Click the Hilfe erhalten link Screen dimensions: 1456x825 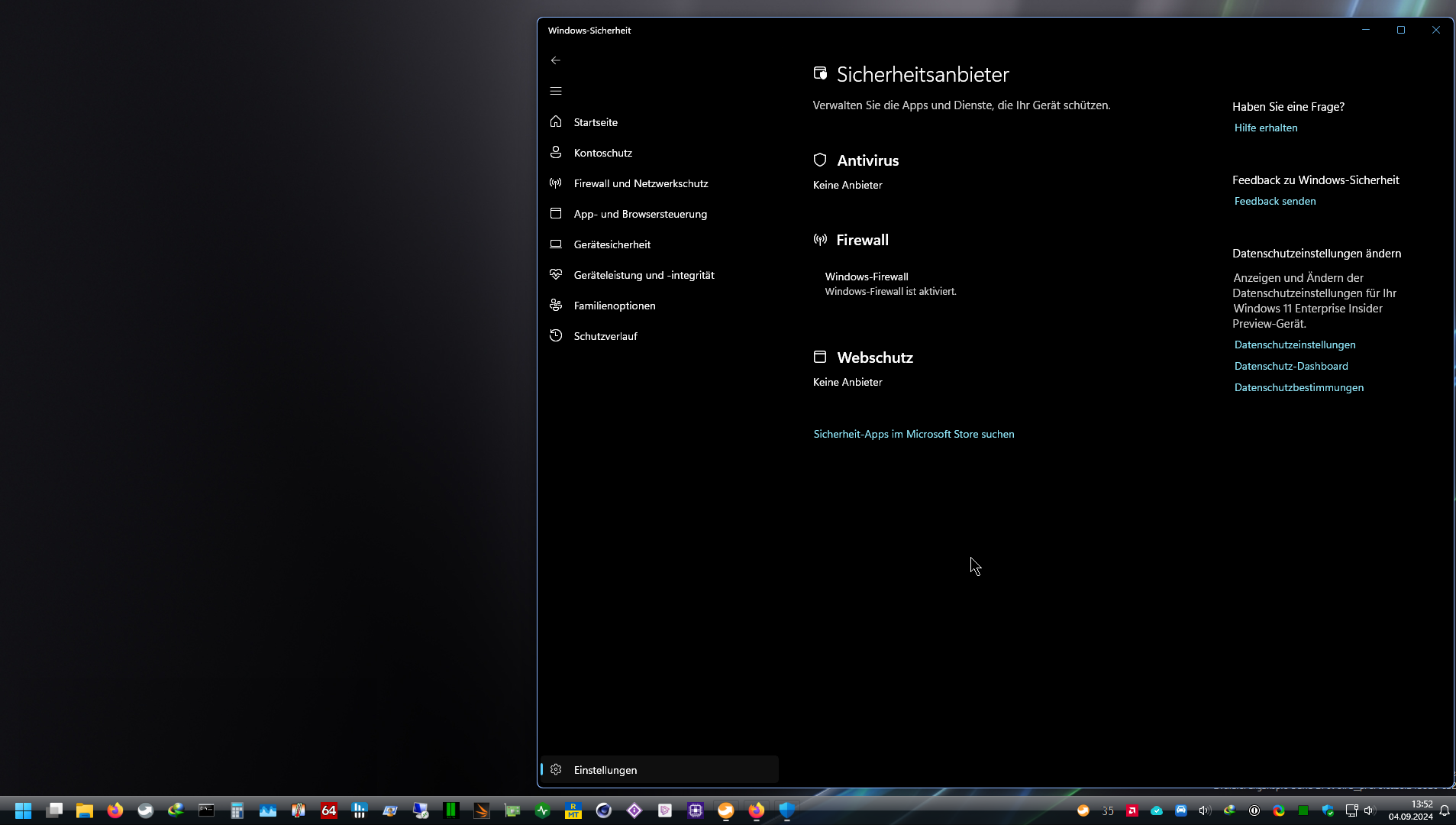(x=1266, y=128)
